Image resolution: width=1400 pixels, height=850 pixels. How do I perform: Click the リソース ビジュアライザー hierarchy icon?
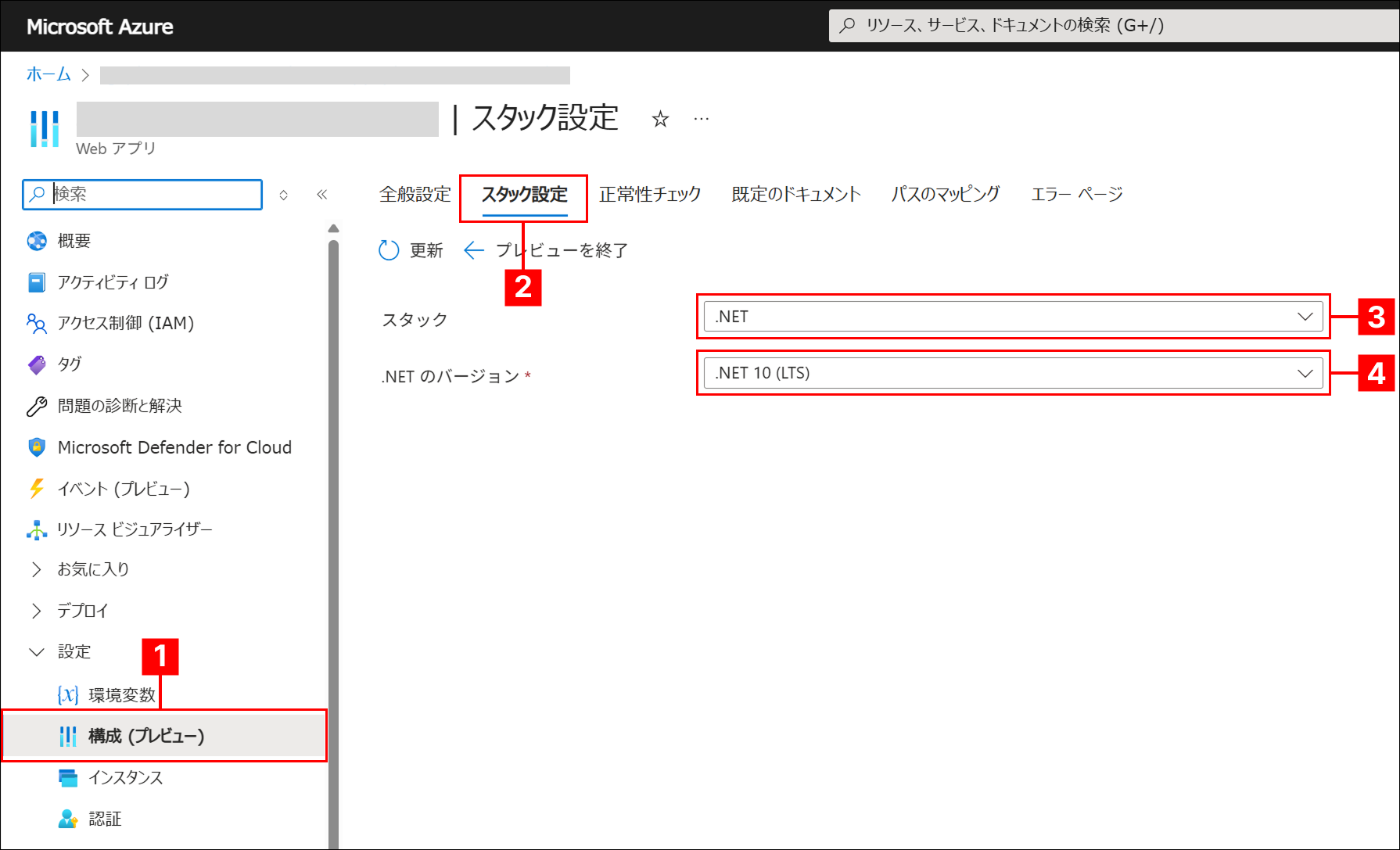click(x=37, y=529)
